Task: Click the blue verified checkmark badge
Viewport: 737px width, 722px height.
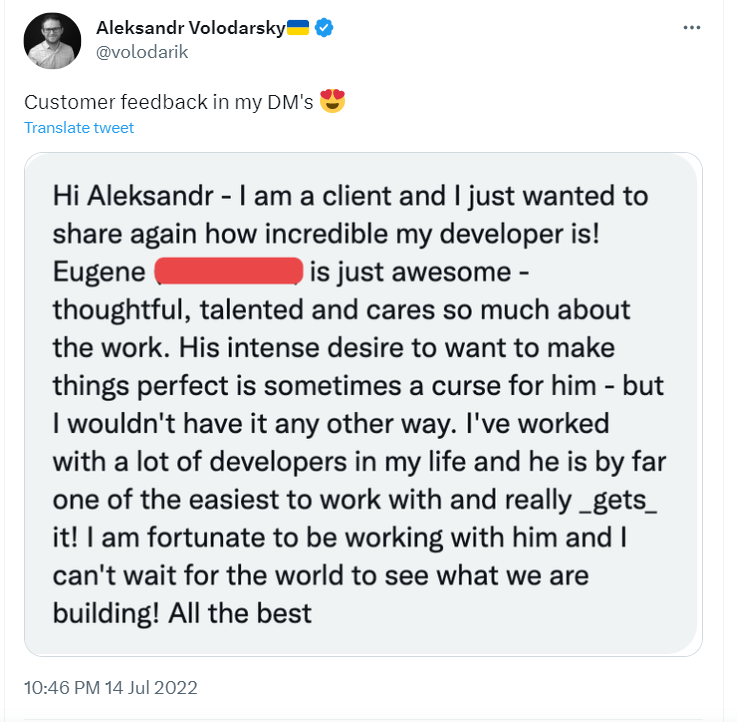Action: (324, 28)
